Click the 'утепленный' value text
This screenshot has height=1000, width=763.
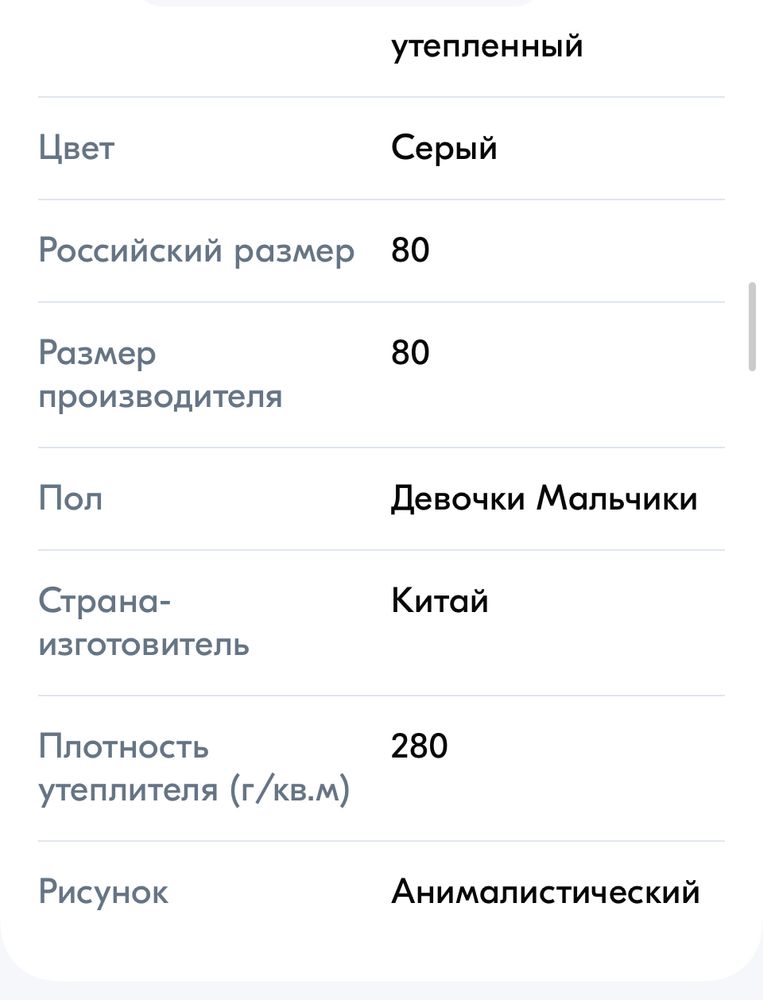pos(486,47)
